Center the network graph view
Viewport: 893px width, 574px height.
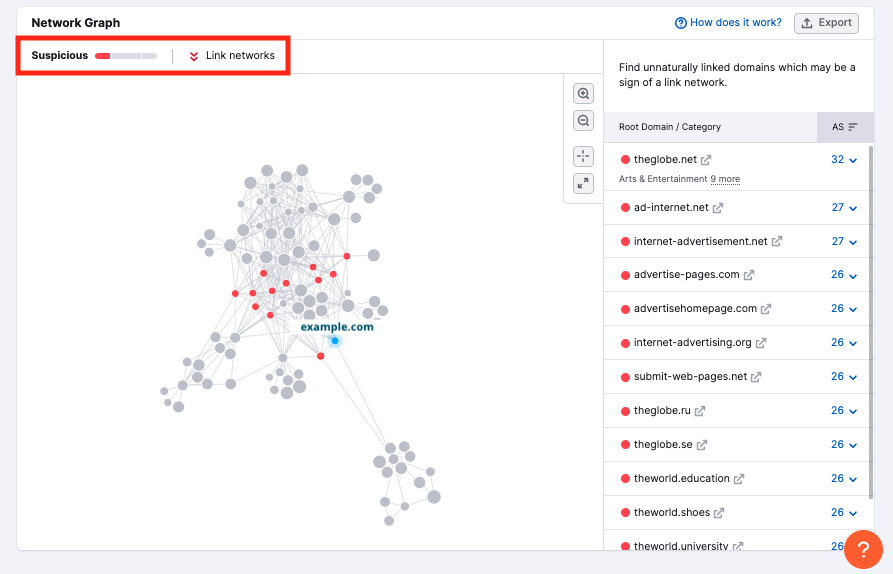[x=584, y=156]
